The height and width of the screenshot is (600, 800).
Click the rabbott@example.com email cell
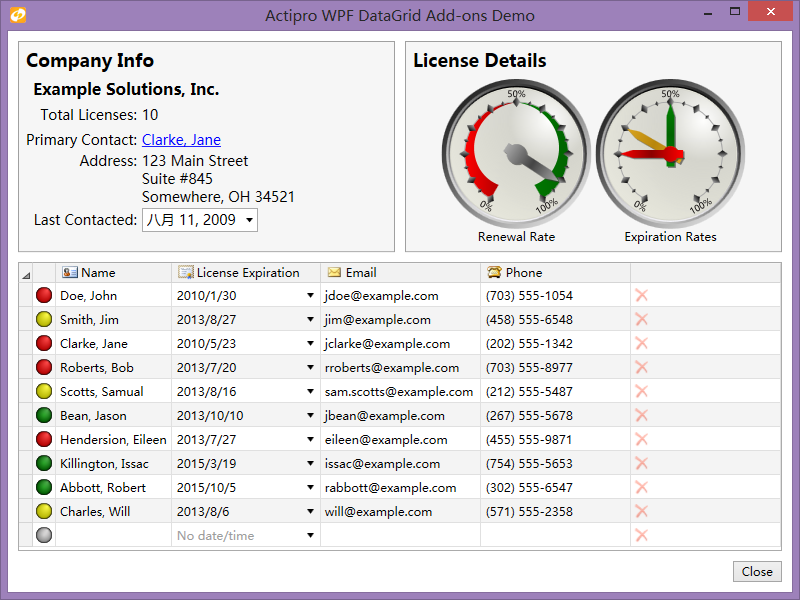pyautogui.click(x=401, y=487)
